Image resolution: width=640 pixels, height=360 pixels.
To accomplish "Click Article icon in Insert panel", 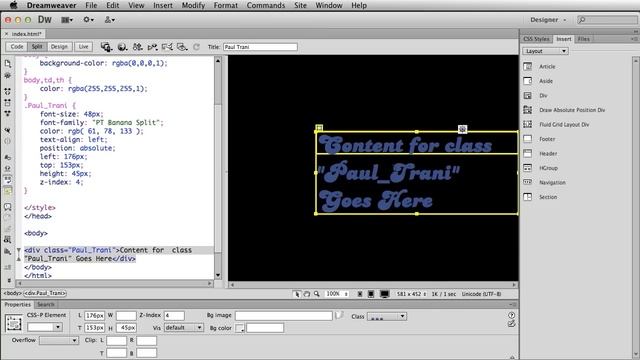I will click(528, 67).
